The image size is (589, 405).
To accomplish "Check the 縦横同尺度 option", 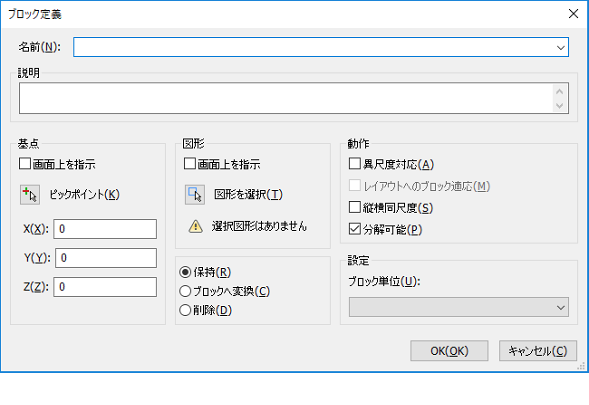I will coord(355,207).
